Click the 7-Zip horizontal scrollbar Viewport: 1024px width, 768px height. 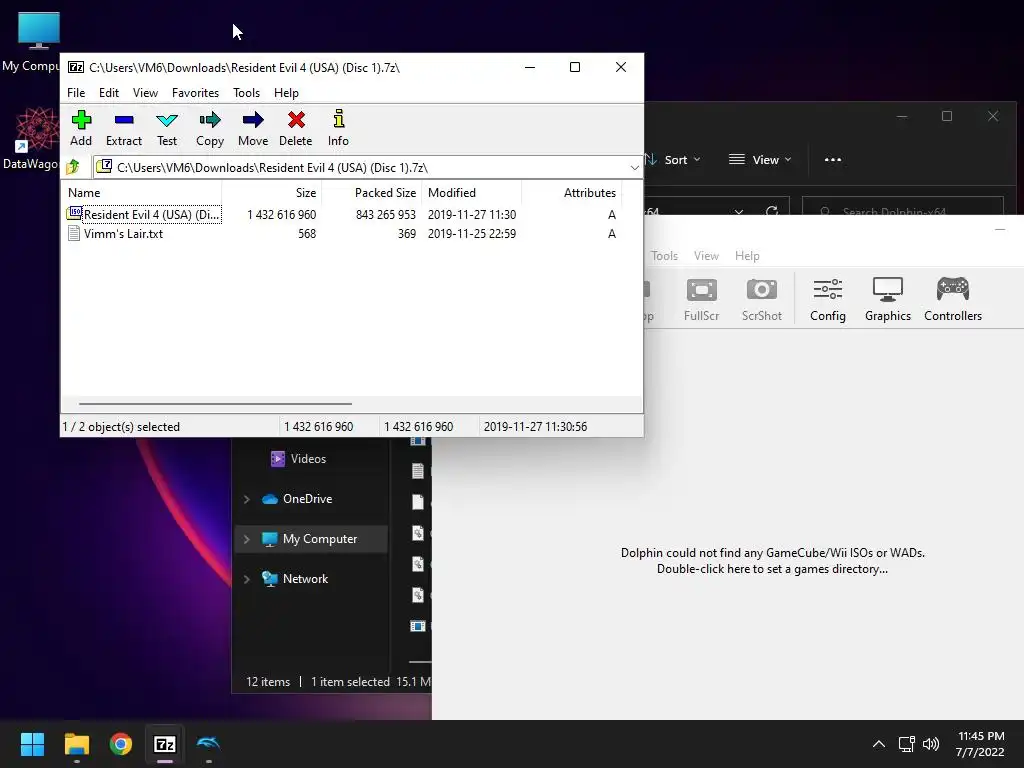215,404
